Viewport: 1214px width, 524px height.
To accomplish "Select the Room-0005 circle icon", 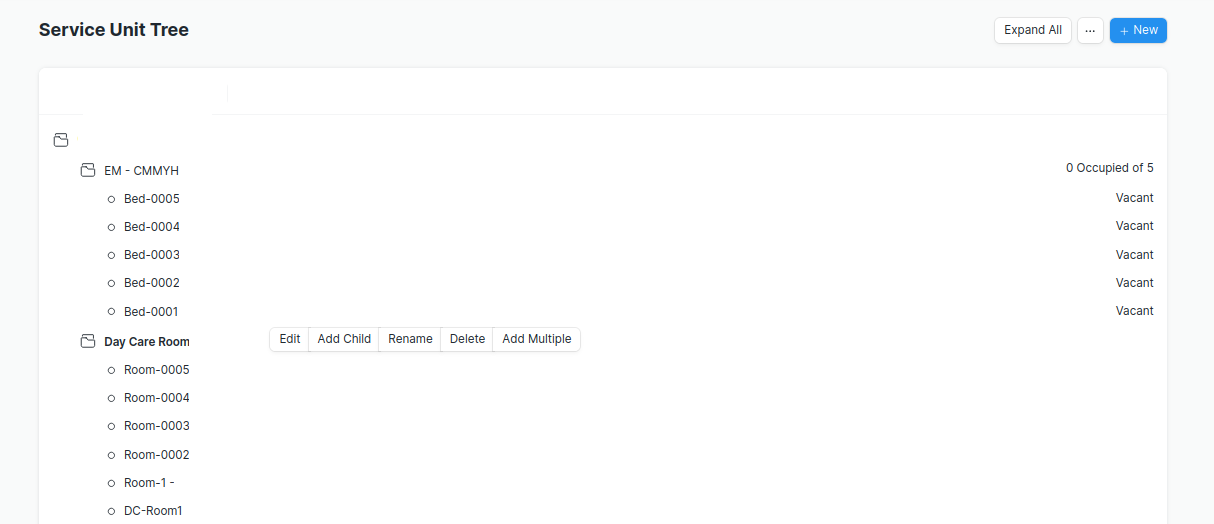I will pyautogui.click(x=111, y=370).
